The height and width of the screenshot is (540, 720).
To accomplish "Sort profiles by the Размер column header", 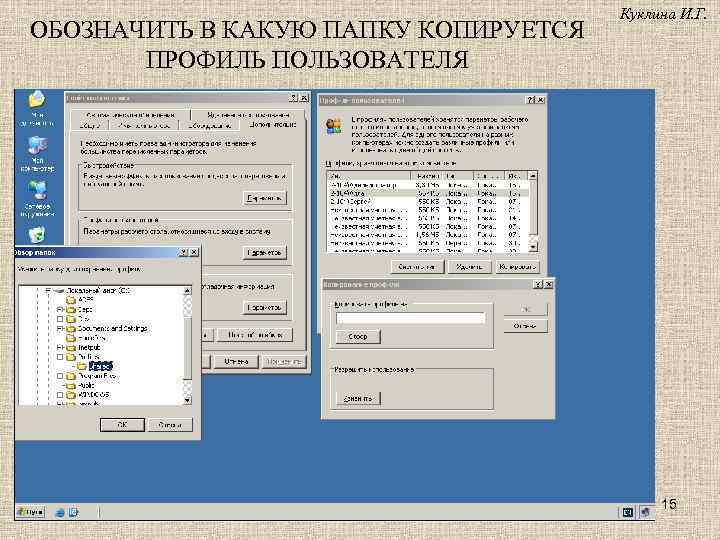I will pos(428,176).
